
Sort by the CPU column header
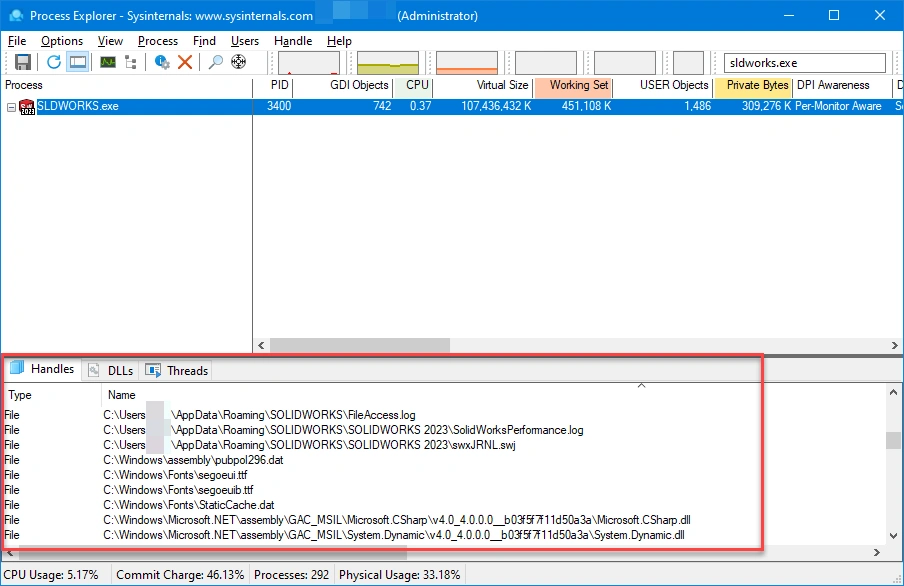[x=413, y=85]
